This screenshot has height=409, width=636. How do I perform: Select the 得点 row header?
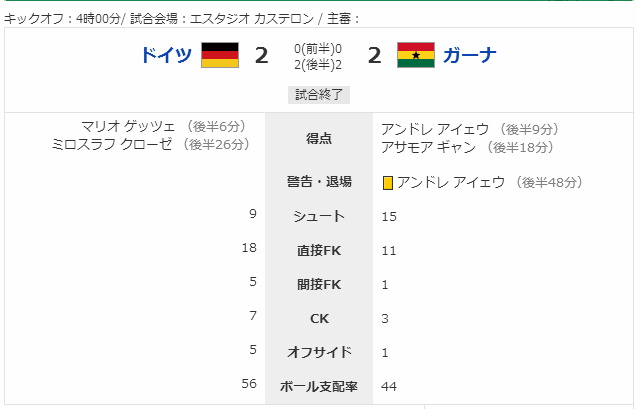point(319,139)
